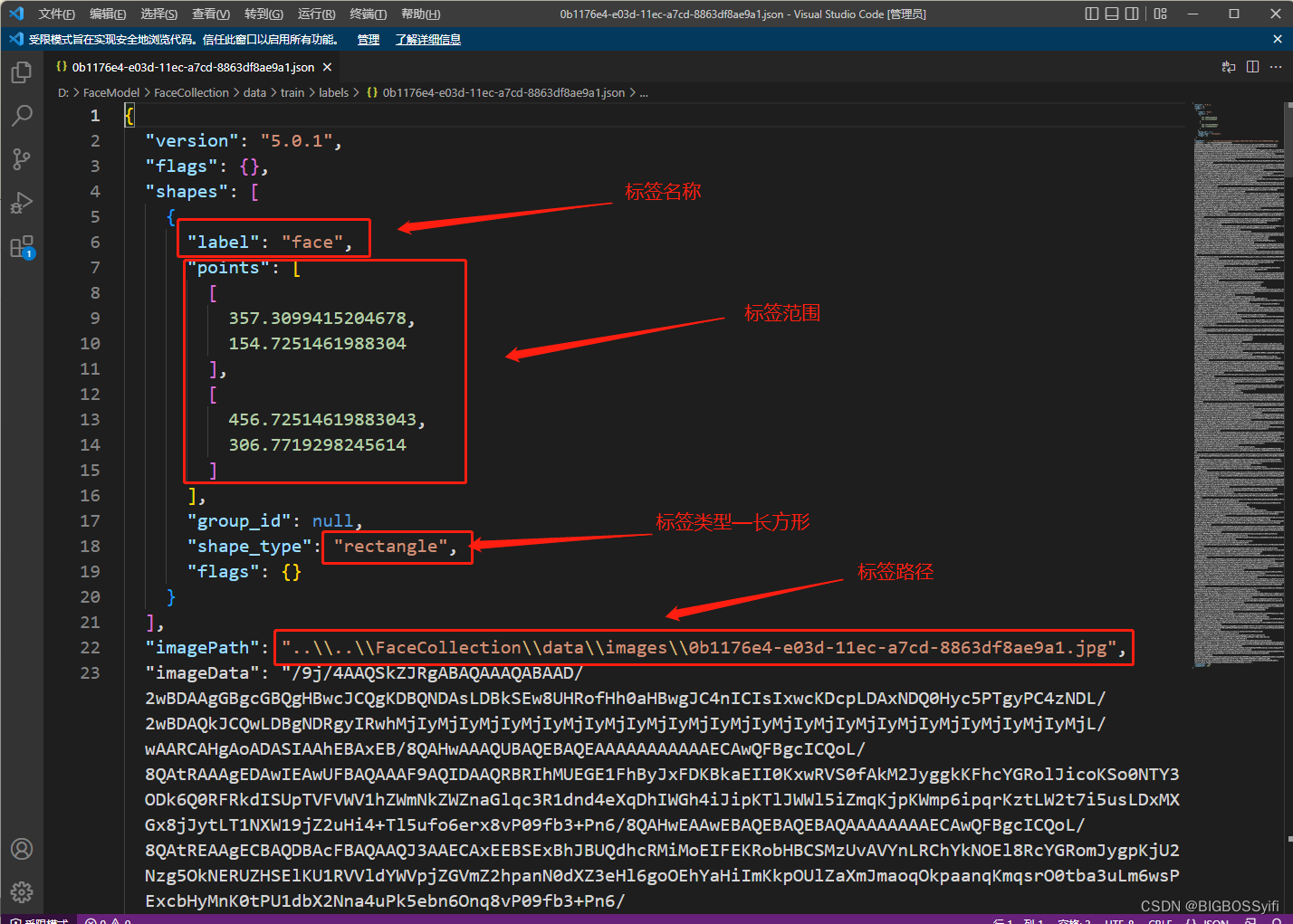Click the "shapes": [ line
Image resolution: width=1293 pixels, height=924 pixels.
click(202, 192)
